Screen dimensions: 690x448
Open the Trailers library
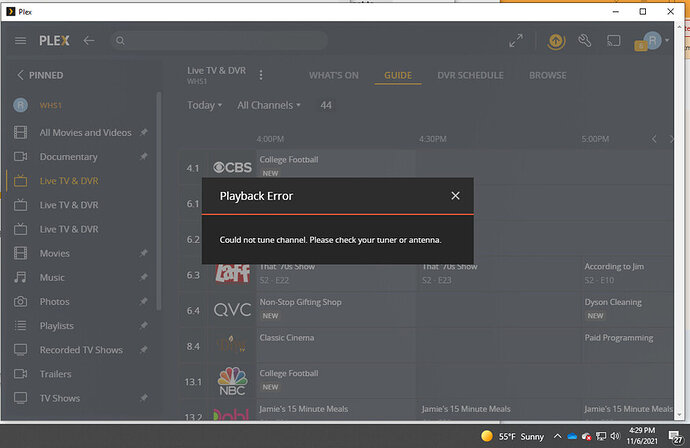[x=55, y=374]
